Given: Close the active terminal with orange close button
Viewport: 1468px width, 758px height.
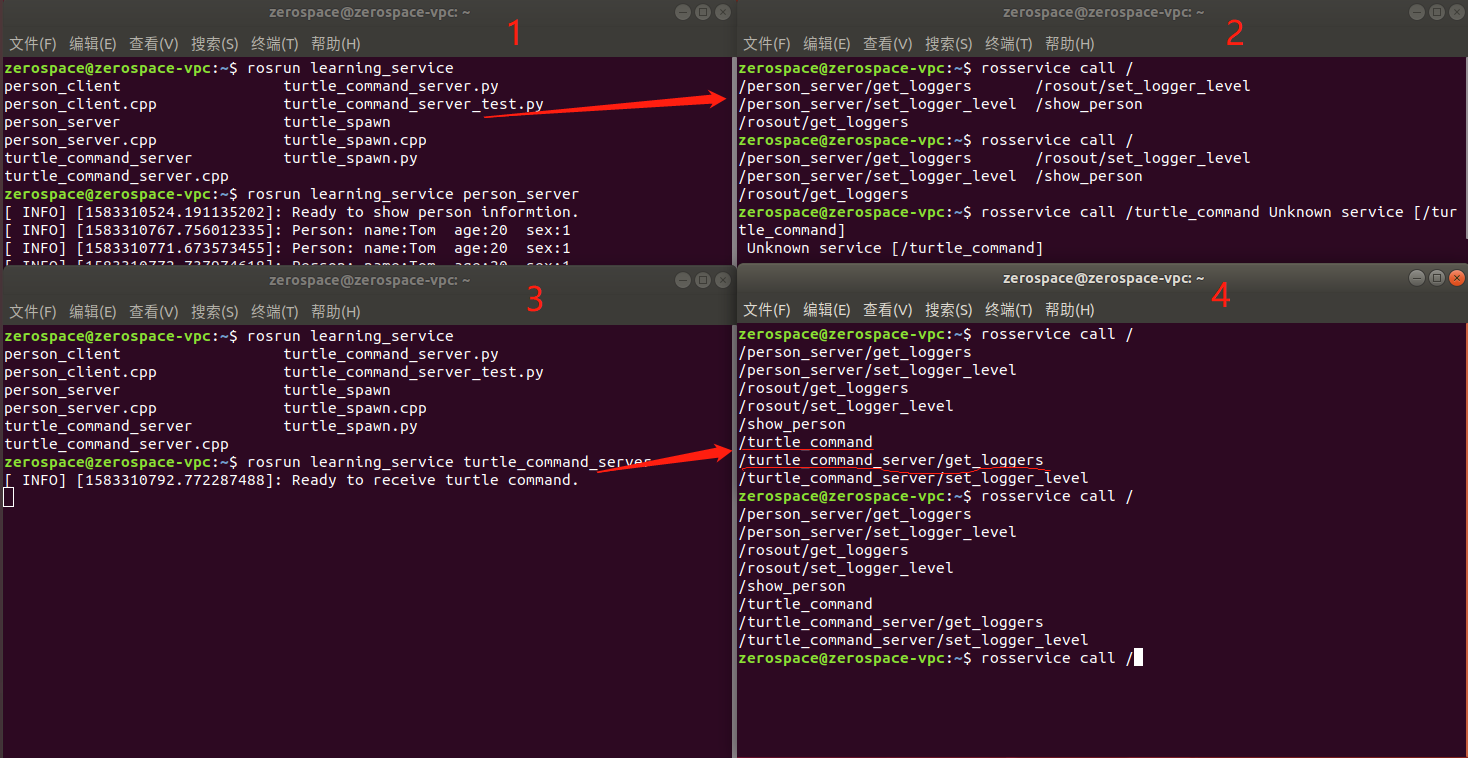Looking at the screenshot, I should (1456, 278).
